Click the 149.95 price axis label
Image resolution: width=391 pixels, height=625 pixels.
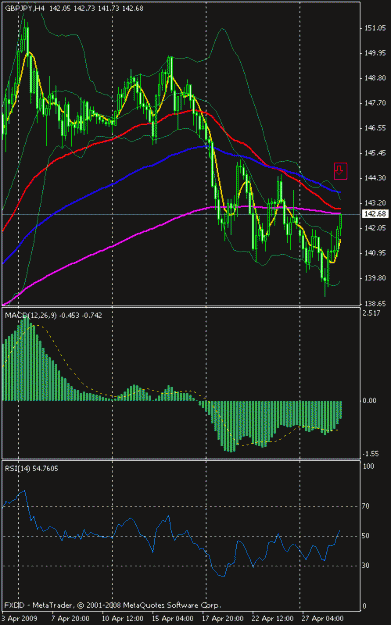375,53
